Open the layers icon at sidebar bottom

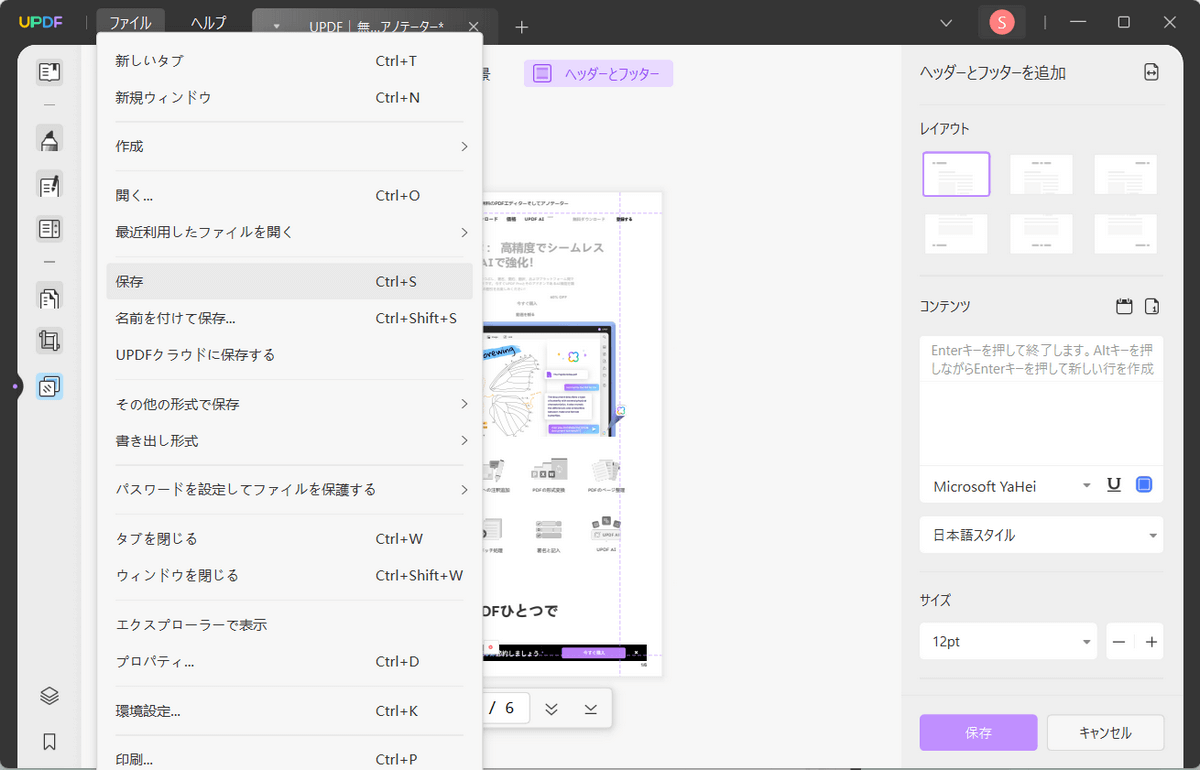[x=49, y=696]
